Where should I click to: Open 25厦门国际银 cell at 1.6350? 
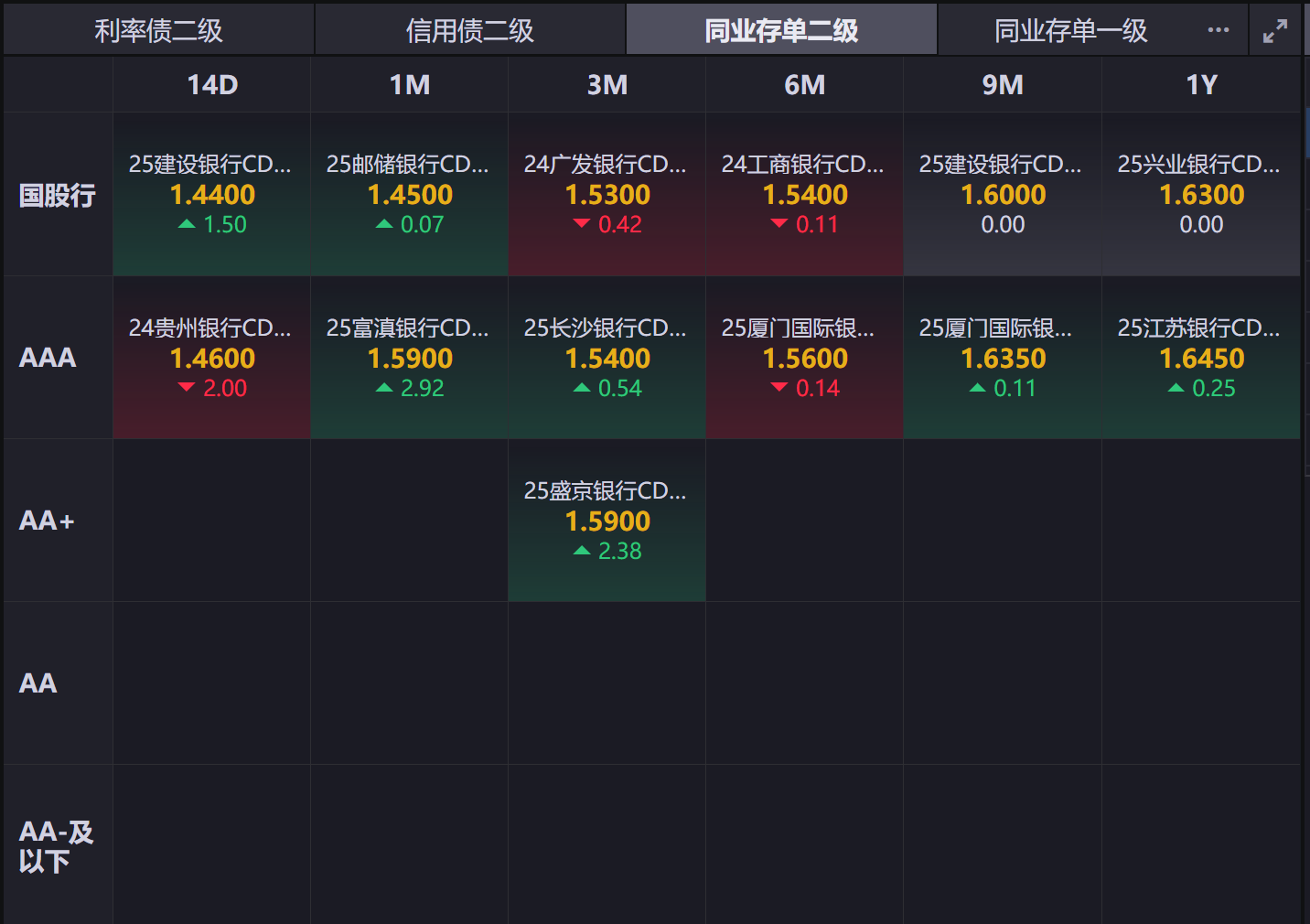pos(1003,358)
